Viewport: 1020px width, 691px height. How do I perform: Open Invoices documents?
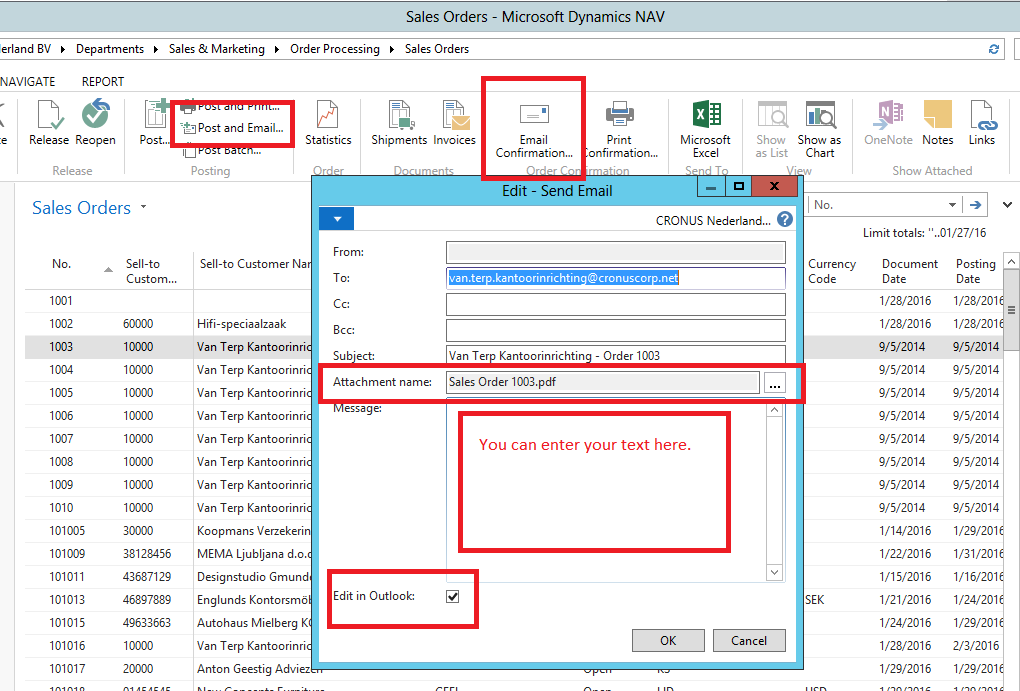coord(454,122)
